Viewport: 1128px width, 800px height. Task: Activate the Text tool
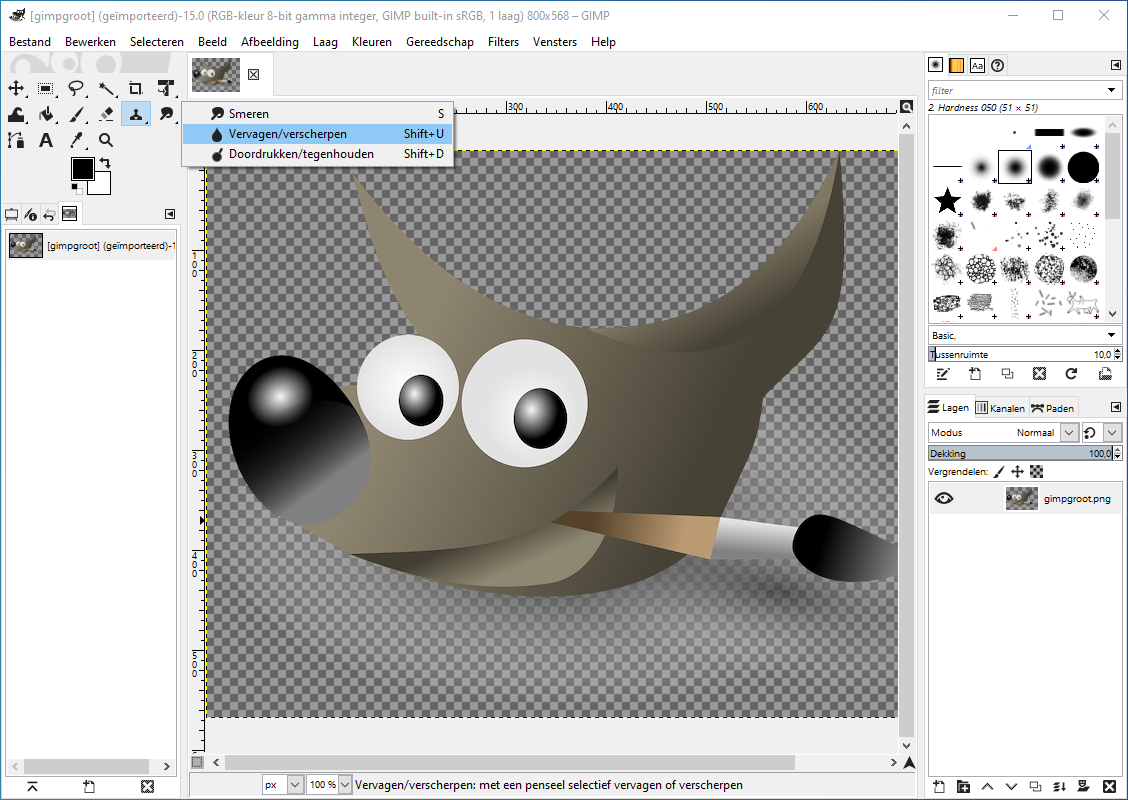click(46, 140)
